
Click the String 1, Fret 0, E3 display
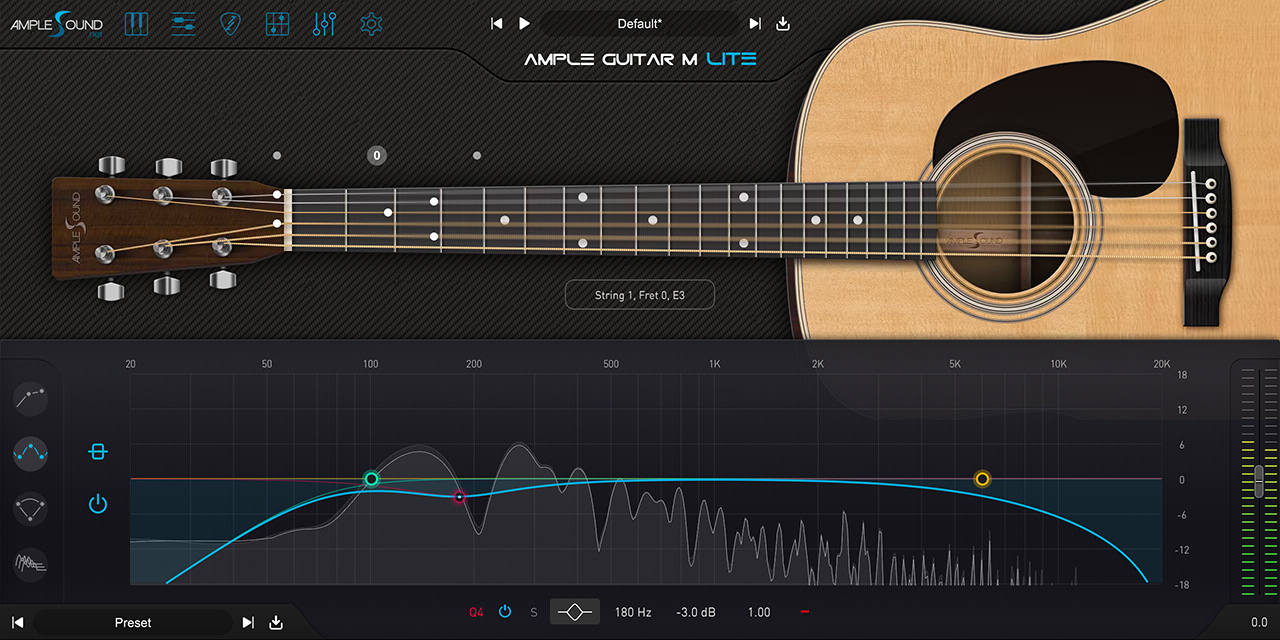(x=640, y=295)
